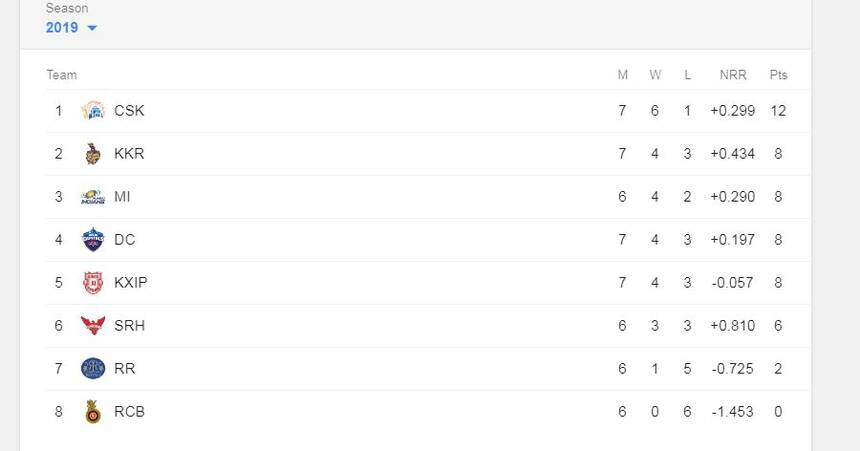This screenshot has width=860, height=451.
Task: Select the RCB team name
Action: 129,412
